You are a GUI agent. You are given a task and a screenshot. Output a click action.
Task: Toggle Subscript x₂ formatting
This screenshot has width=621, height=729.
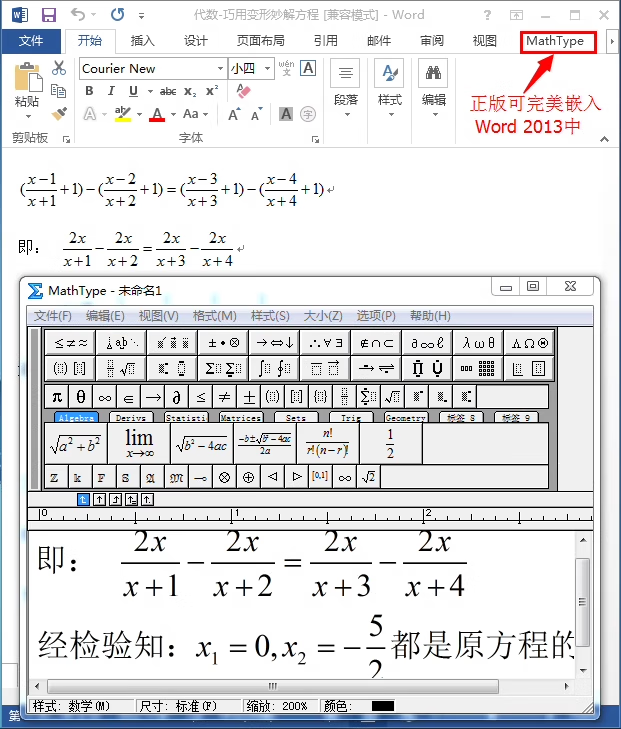[190, 92]
